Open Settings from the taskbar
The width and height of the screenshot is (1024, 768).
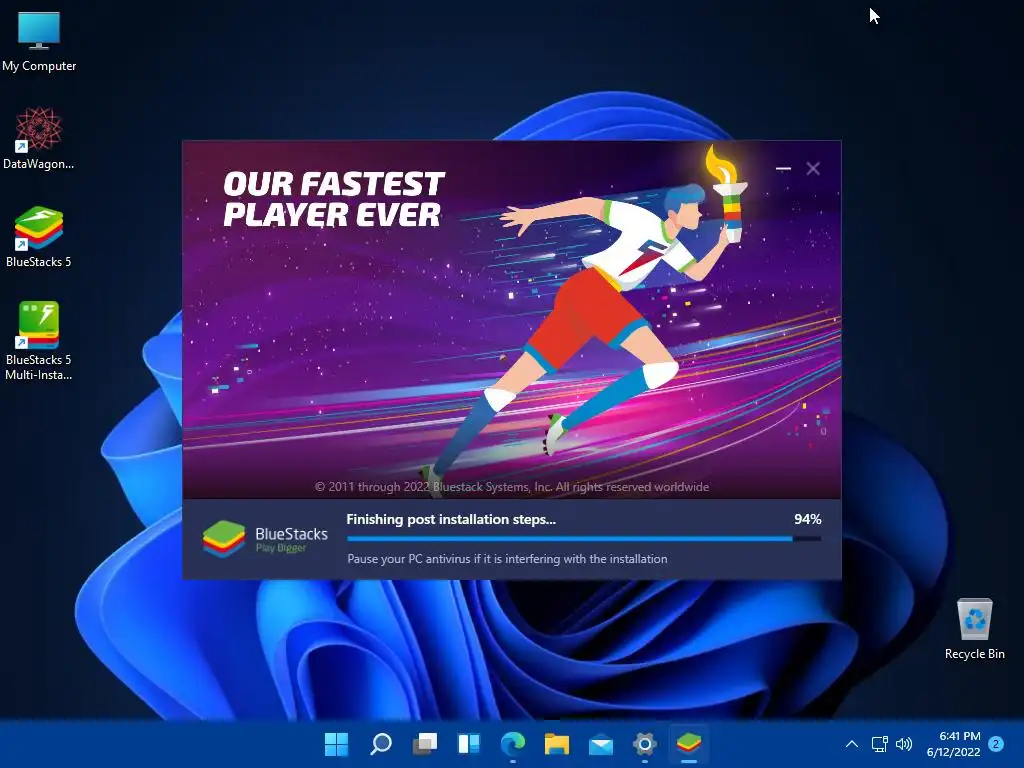coord(645,744)
